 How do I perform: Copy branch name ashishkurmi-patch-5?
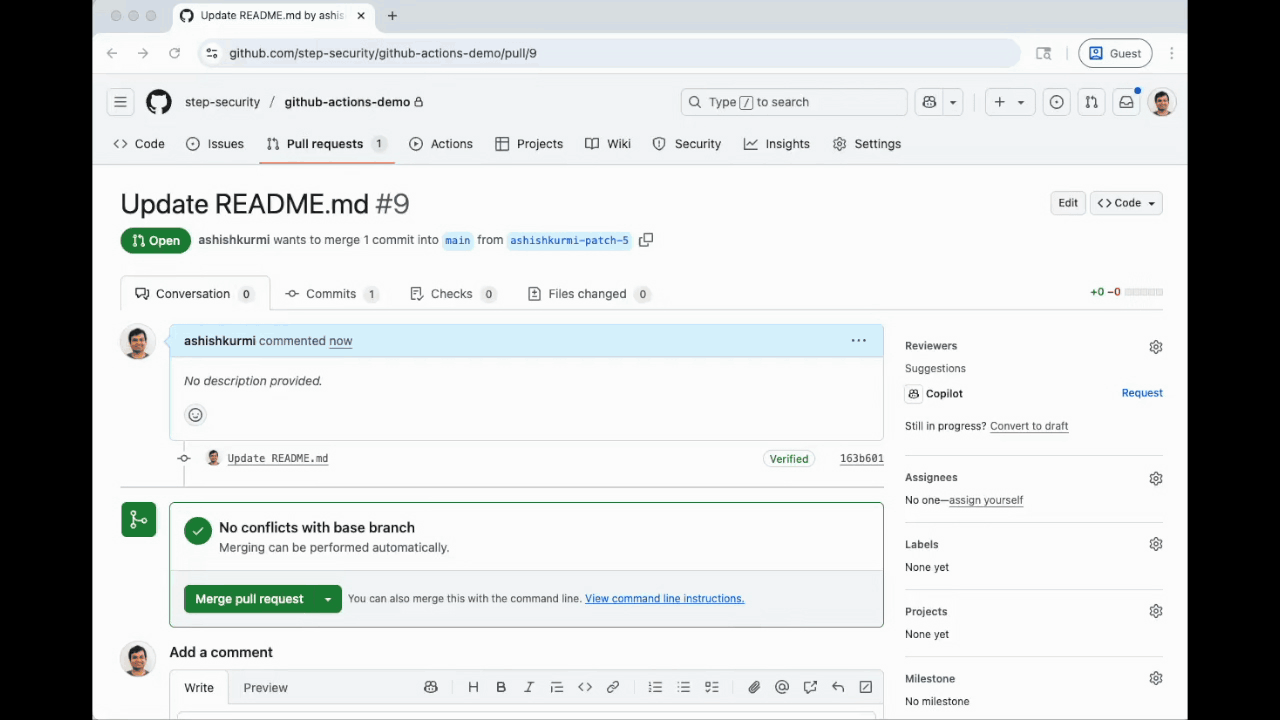646,240
